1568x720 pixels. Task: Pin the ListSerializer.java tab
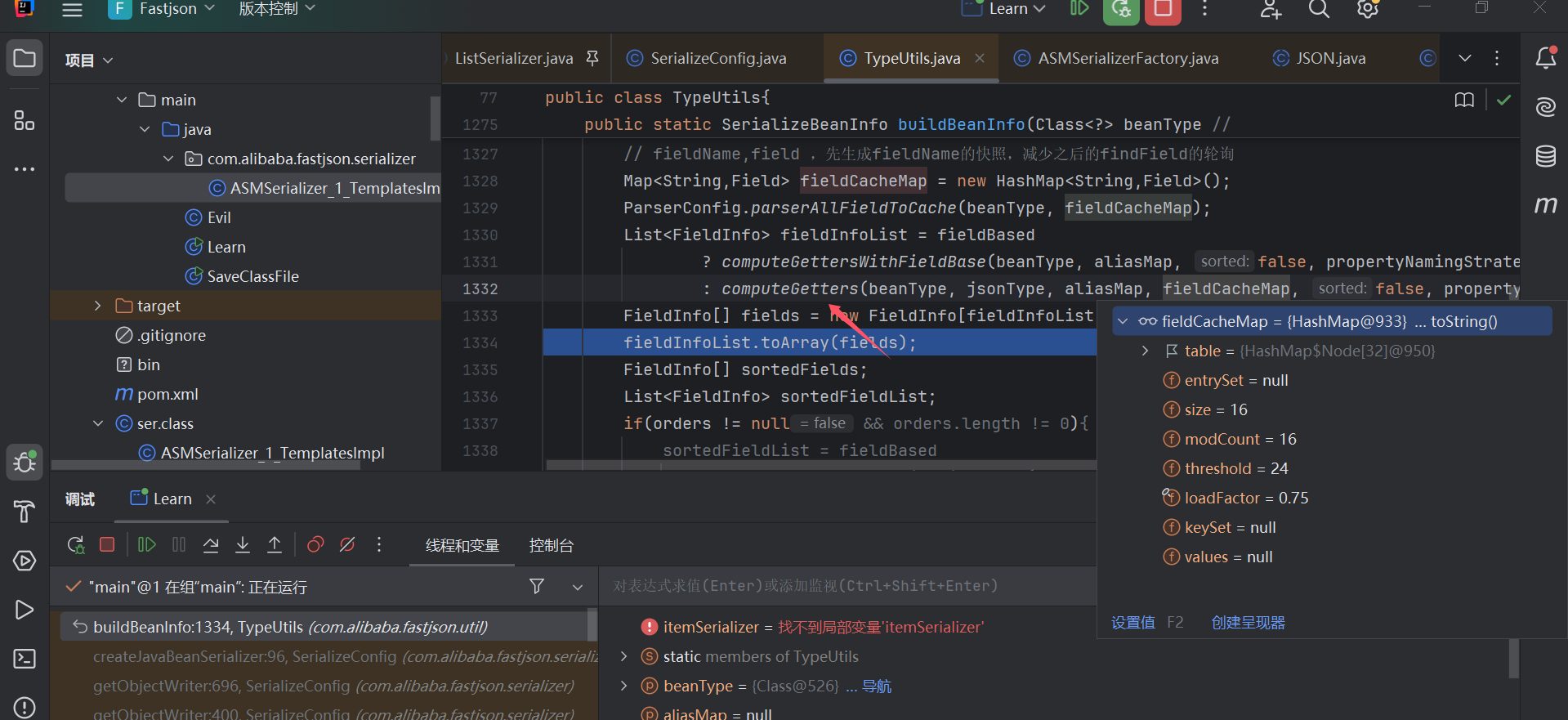pyautogui.click(x=592, y=58)
